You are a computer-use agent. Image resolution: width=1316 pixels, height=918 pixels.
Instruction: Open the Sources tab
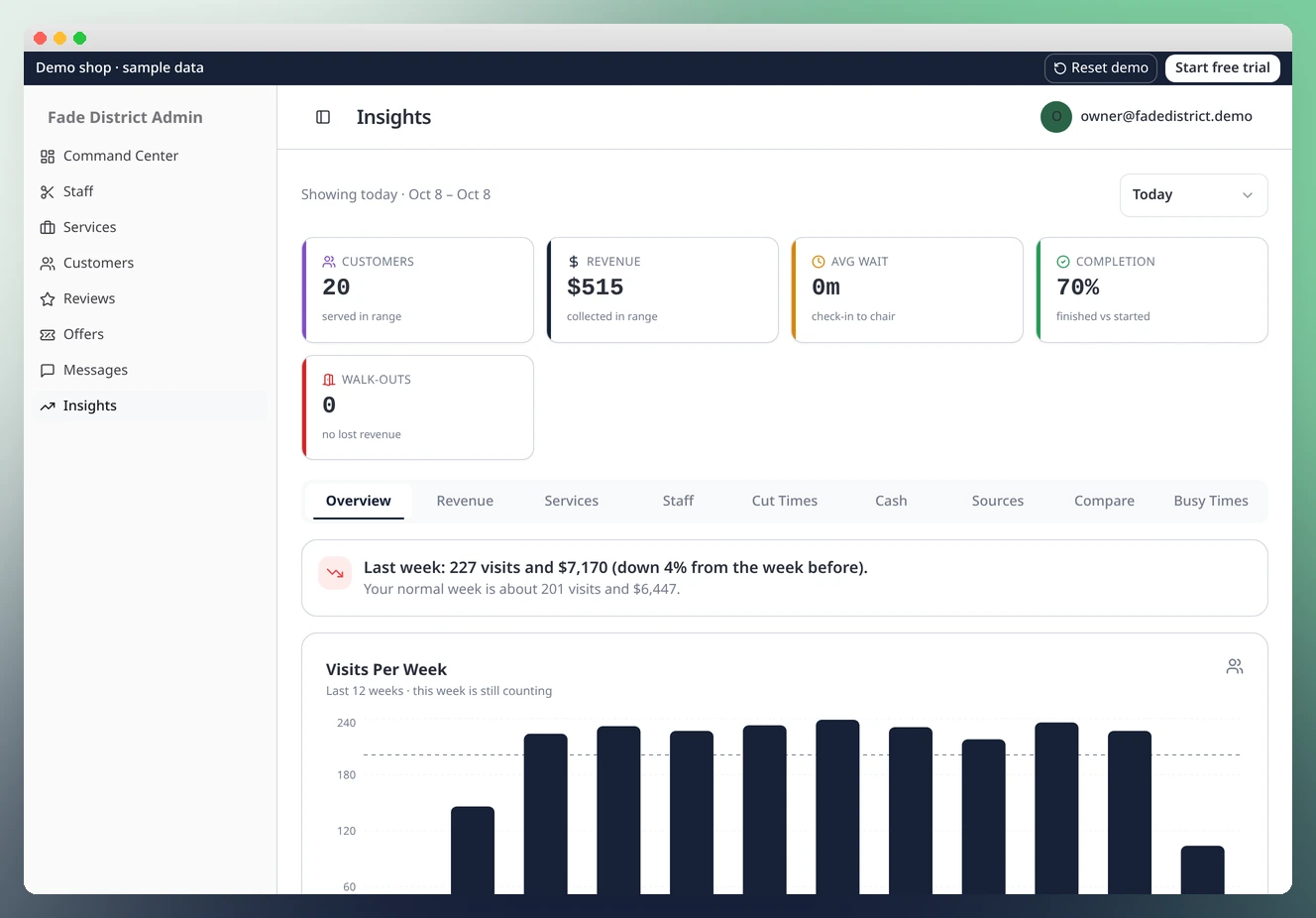pos(998,502)
